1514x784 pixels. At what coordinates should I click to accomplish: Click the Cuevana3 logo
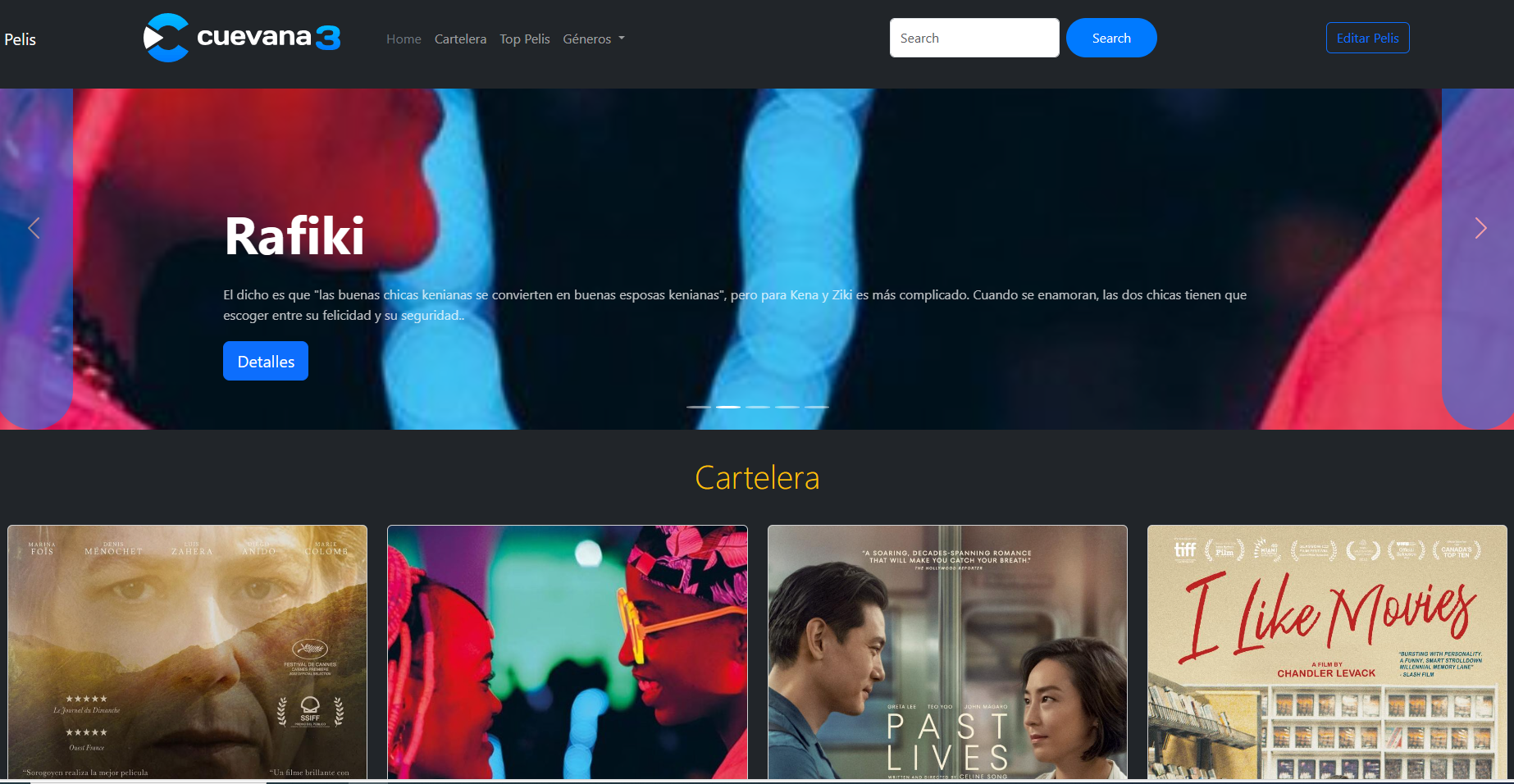(242, 38)
